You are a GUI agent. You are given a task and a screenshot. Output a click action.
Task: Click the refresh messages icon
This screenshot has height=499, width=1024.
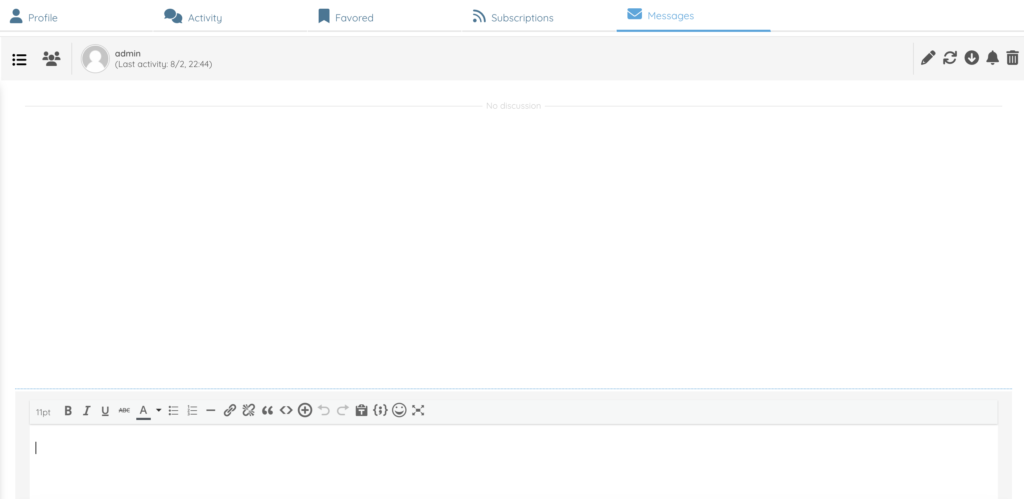[950, 58]
